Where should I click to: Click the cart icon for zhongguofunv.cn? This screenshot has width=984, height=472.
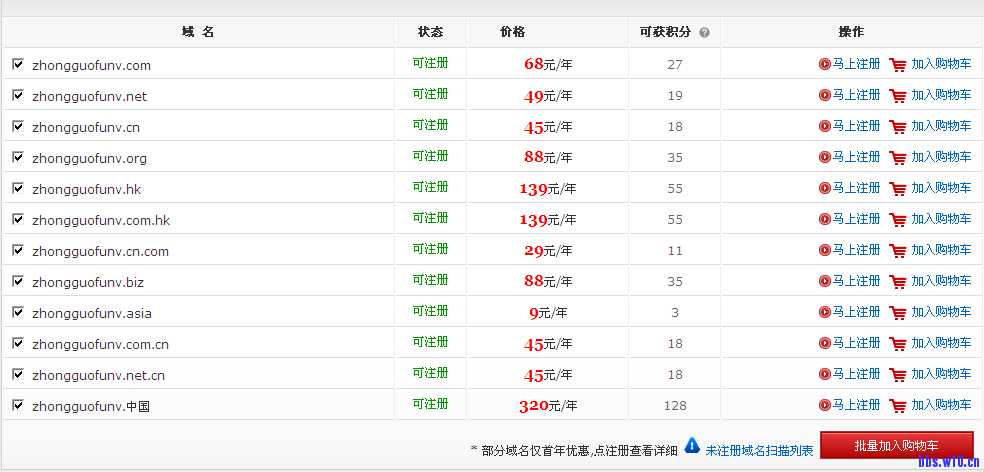(x=898, y=126)
